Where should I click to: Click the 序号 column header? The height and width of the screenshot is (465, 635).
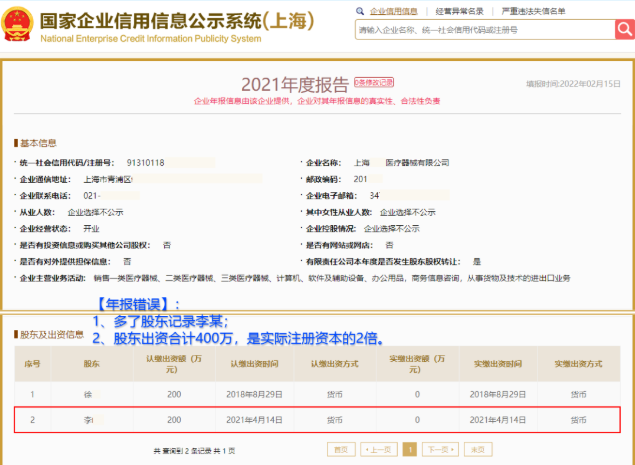(x=32, y=364)
